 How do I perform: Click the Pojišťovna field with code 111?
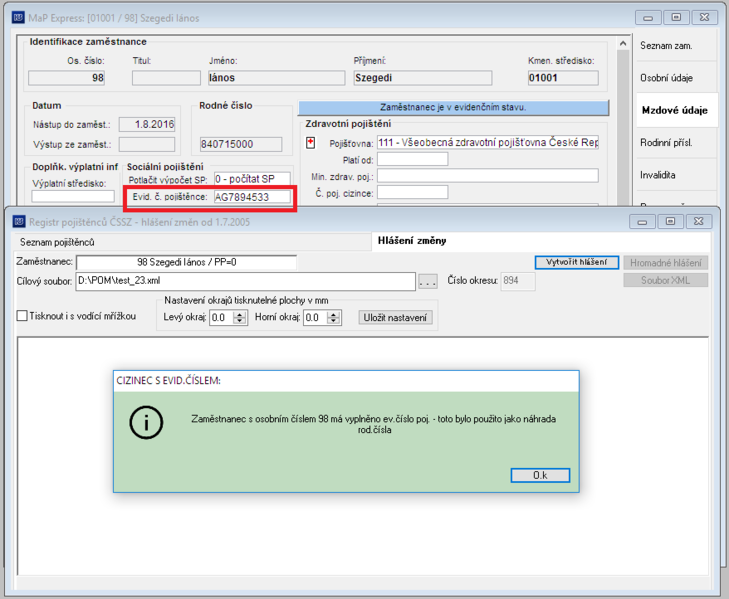pos(488,143)
